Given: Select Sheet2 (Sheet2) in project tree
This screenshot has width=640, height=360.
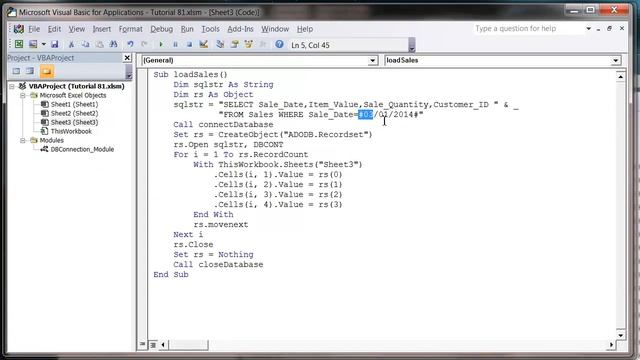Looking at the screenshot, I should coord(74,113).
